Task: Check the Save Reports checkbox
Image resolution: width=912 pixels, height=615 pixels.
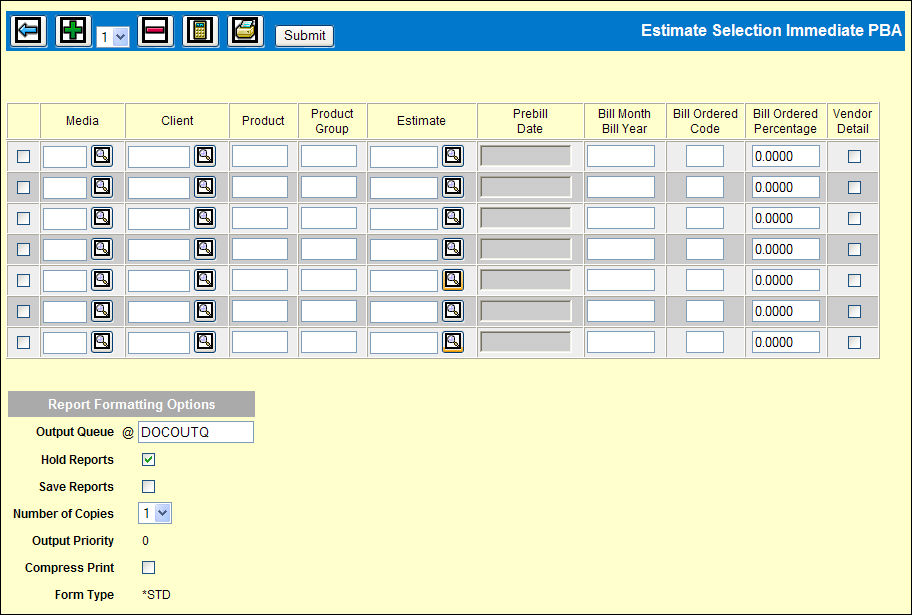Action: [x=148, y=486]
